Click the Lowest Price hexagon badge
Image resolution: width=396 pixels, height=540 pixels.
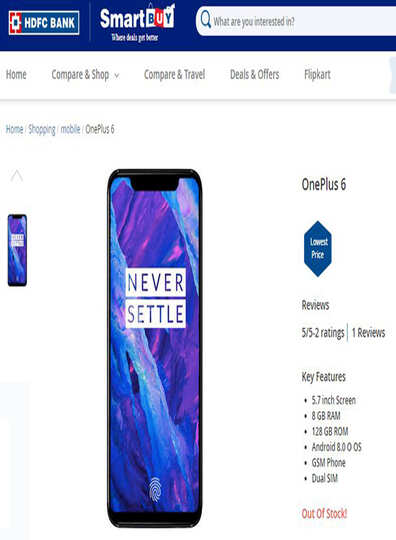[x=318, y=249]
